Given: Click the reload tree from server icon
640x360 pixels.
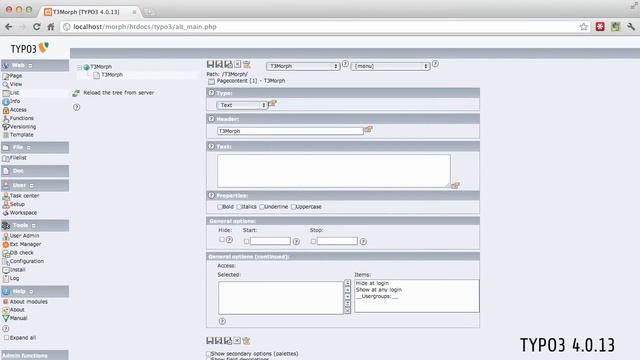Looking at the screenshot, I should [76, 93].
